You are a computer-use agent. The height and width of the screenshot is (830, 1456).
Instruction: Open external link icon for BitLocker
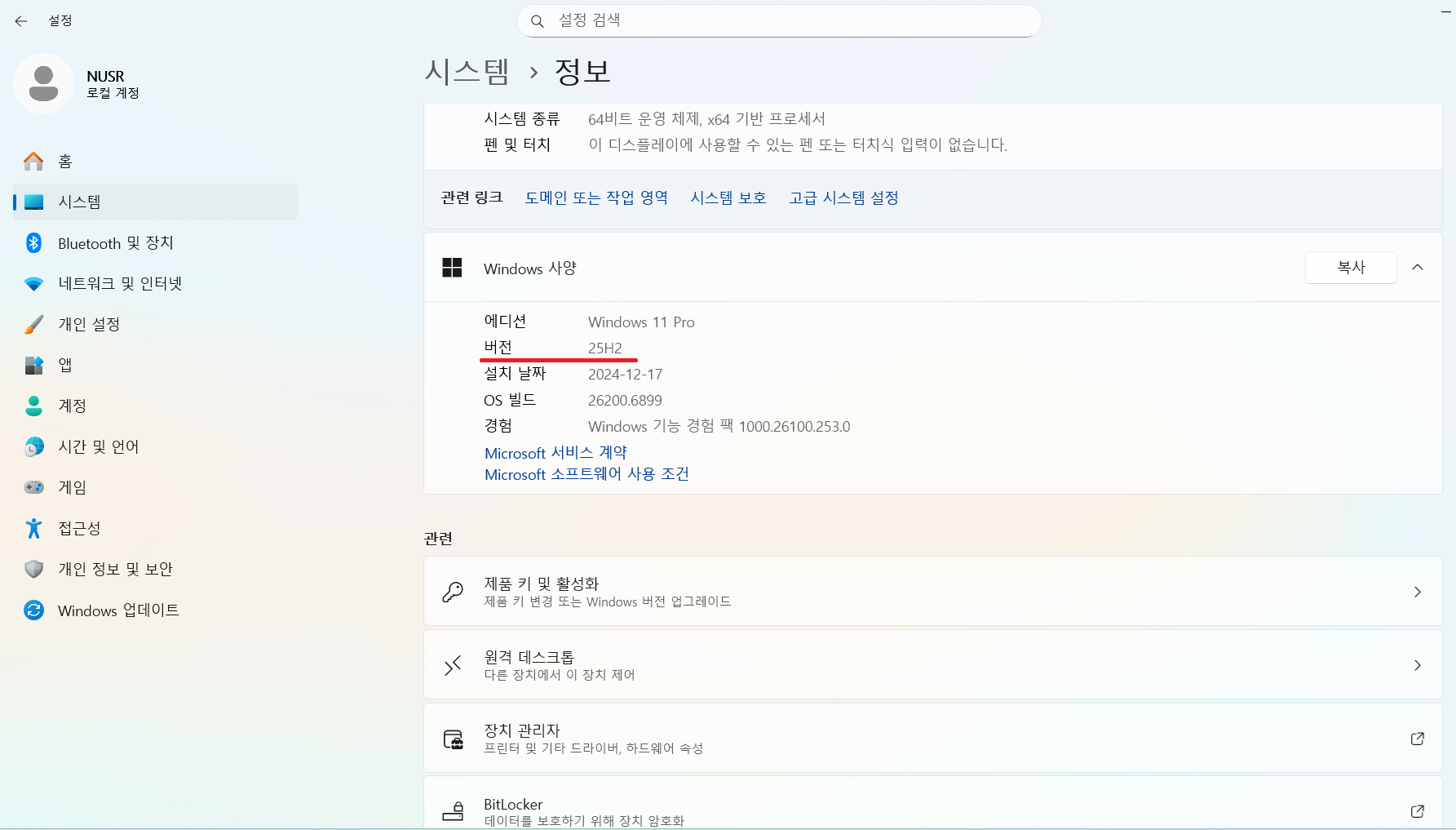[x=1418, y=811]
